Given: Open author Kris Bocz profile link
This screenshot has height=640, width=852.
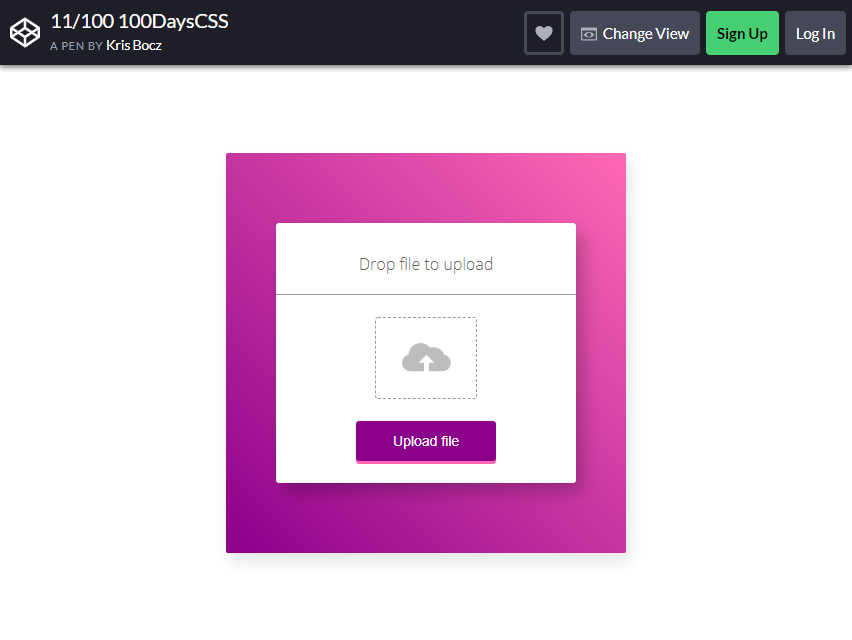Looking at the screenshot, I should (134, 45).
